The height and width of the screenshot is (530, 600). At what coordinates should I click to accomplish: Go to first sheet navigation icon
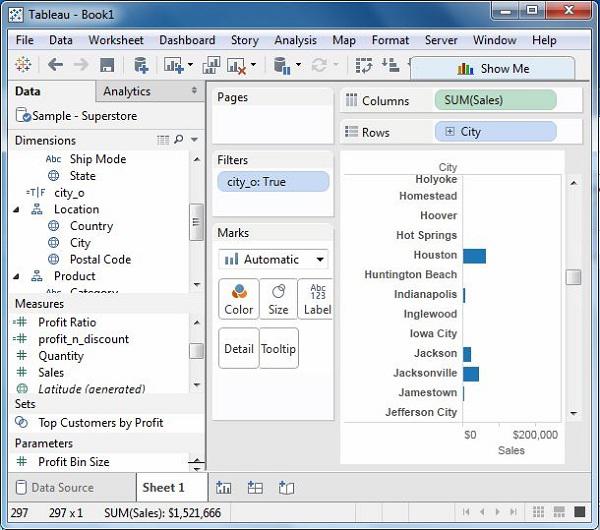[466, 512]
